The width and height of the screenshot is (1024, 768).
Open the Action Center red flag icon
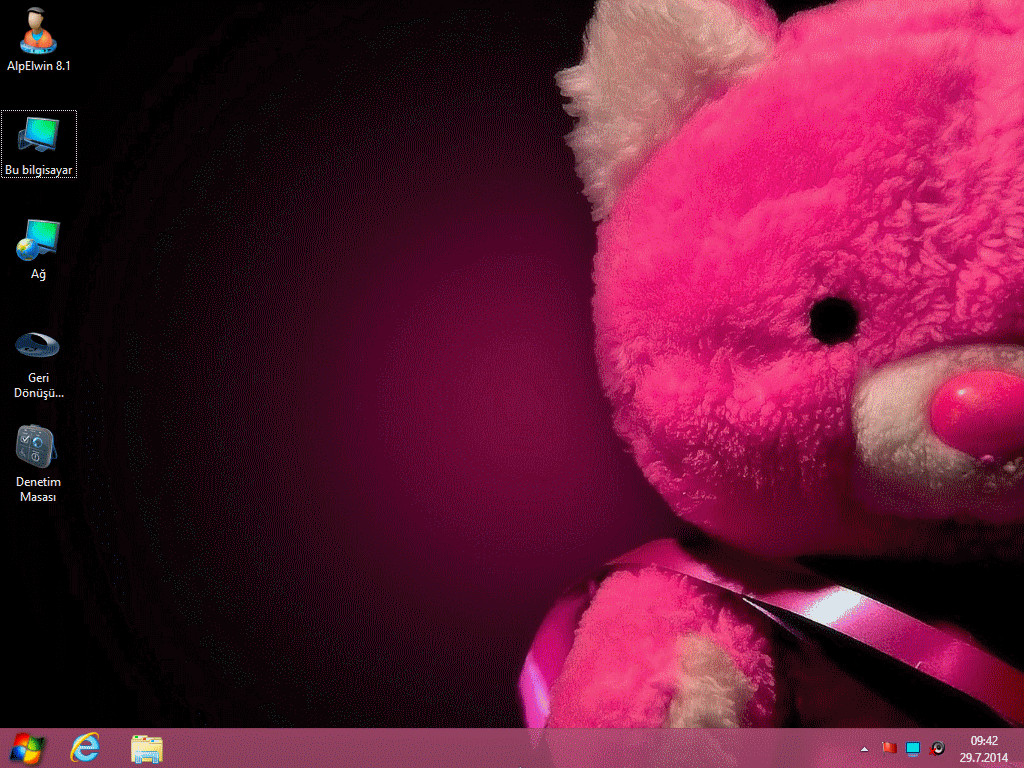pyautogui.click(x=889, y=748)
